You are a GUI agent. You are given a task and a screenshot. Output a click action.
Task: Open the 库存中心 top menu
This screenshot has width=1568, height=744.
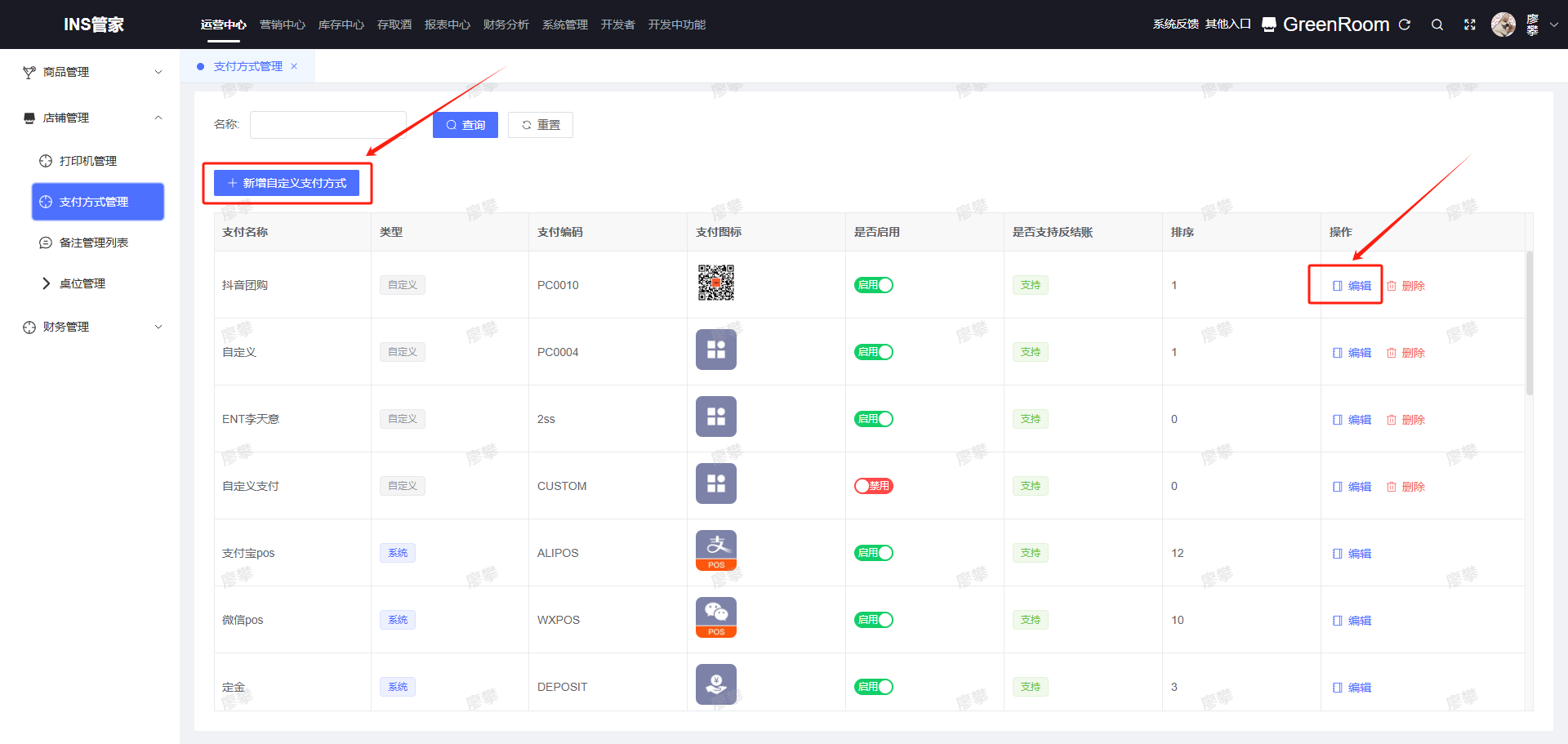point(341,25)
